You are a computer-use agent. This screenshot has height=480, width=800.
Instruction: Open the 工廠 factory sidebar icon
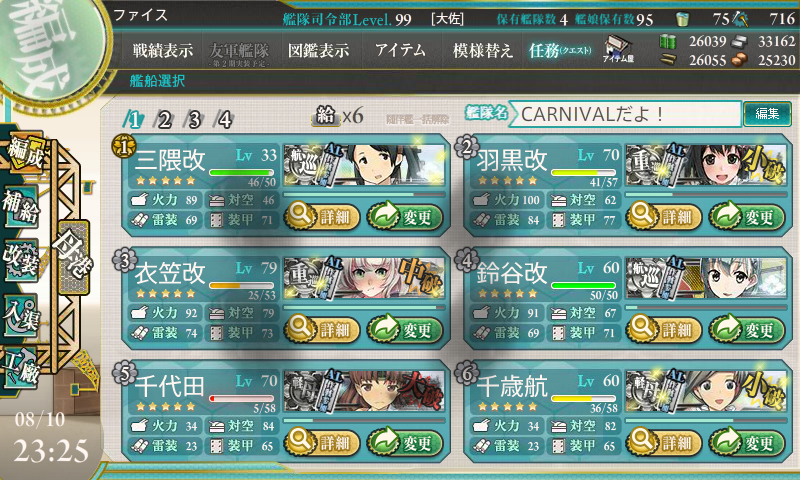point(20,366)
